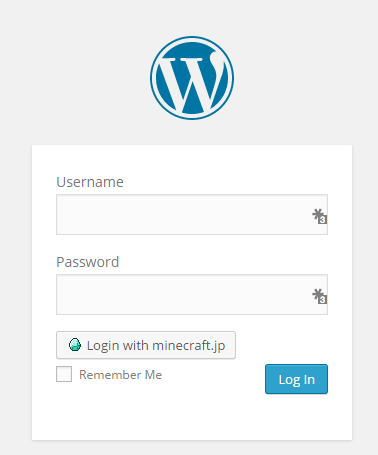Click the minecraft.jp text on the login button

[189, 345]
